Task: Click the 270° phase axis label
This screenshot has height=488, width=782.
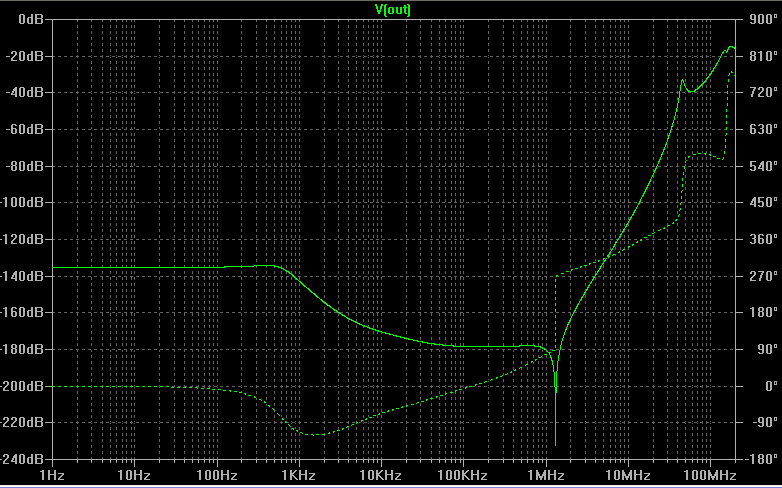Action: [763, 276]
